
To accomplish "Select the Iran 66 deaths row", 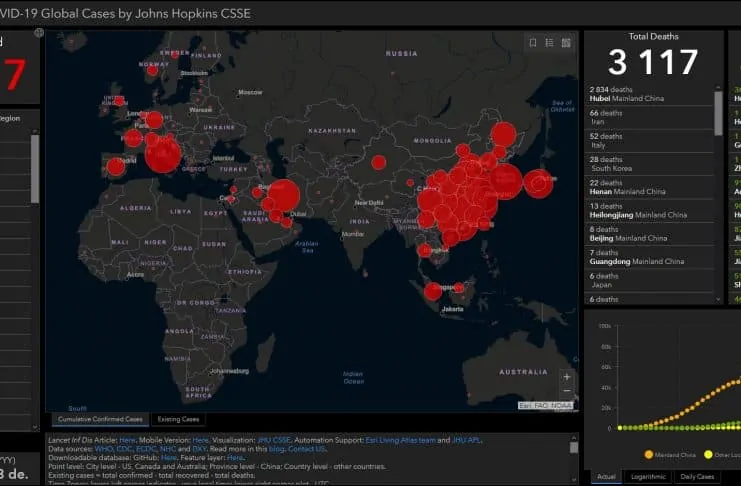I will click(x=650, y=117).
